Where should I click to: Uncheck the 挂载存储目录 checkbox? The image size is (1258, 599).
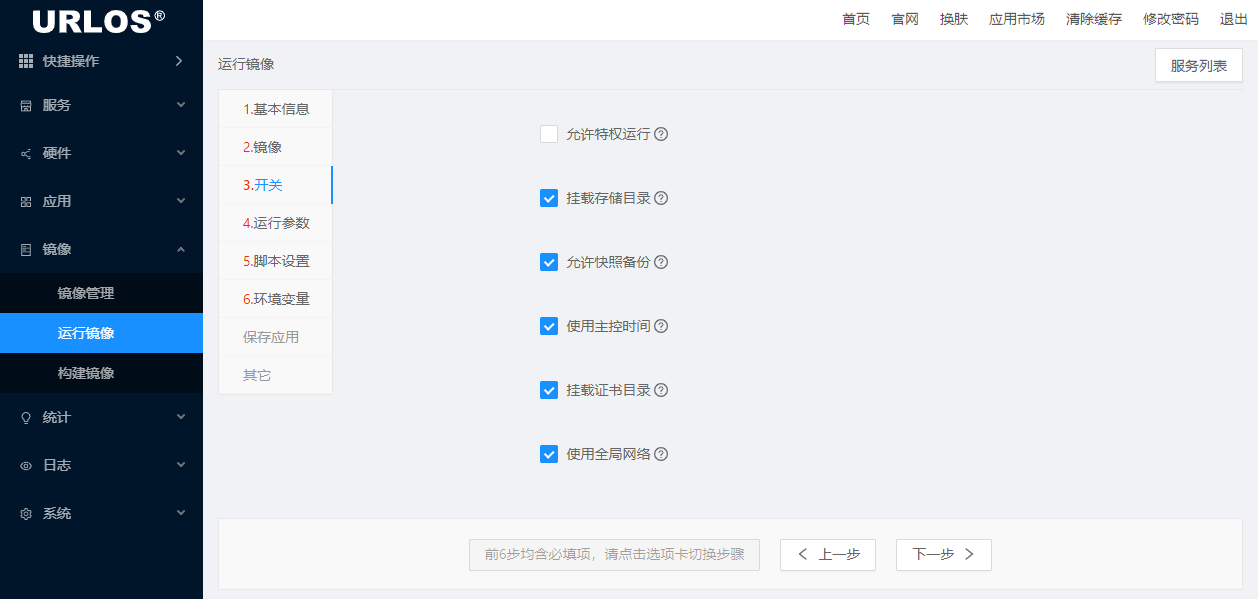coord(549,198)
